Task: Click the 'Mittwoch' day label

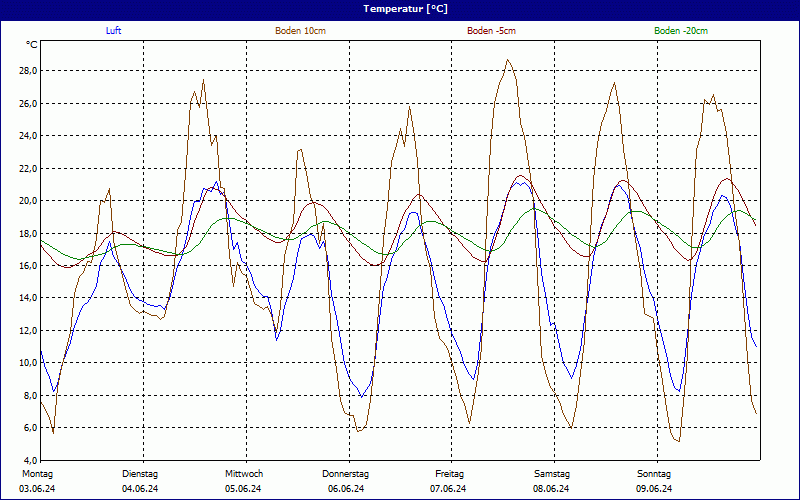Action: [244, 473]
